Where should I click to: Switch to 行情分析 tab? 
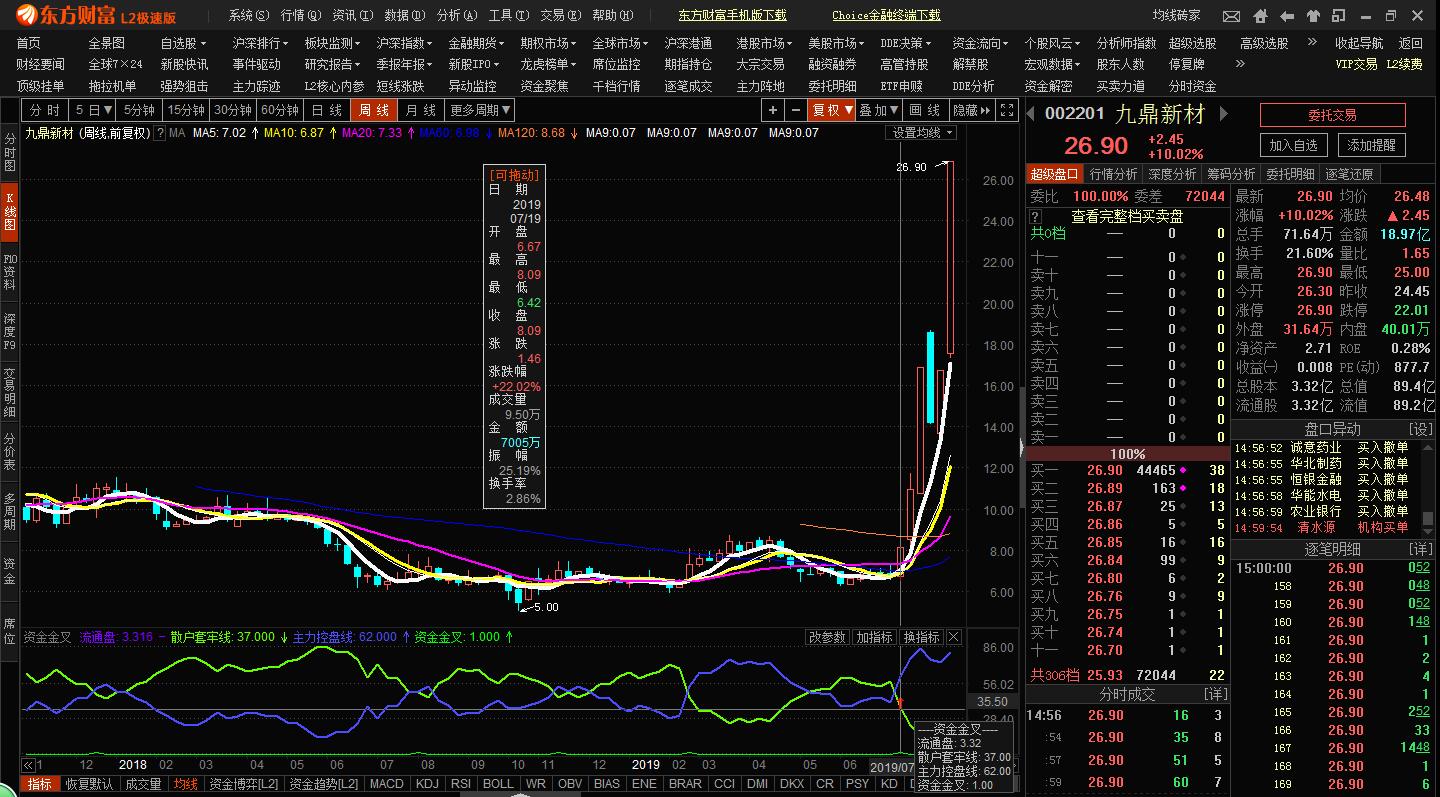tap(1113, 174)
